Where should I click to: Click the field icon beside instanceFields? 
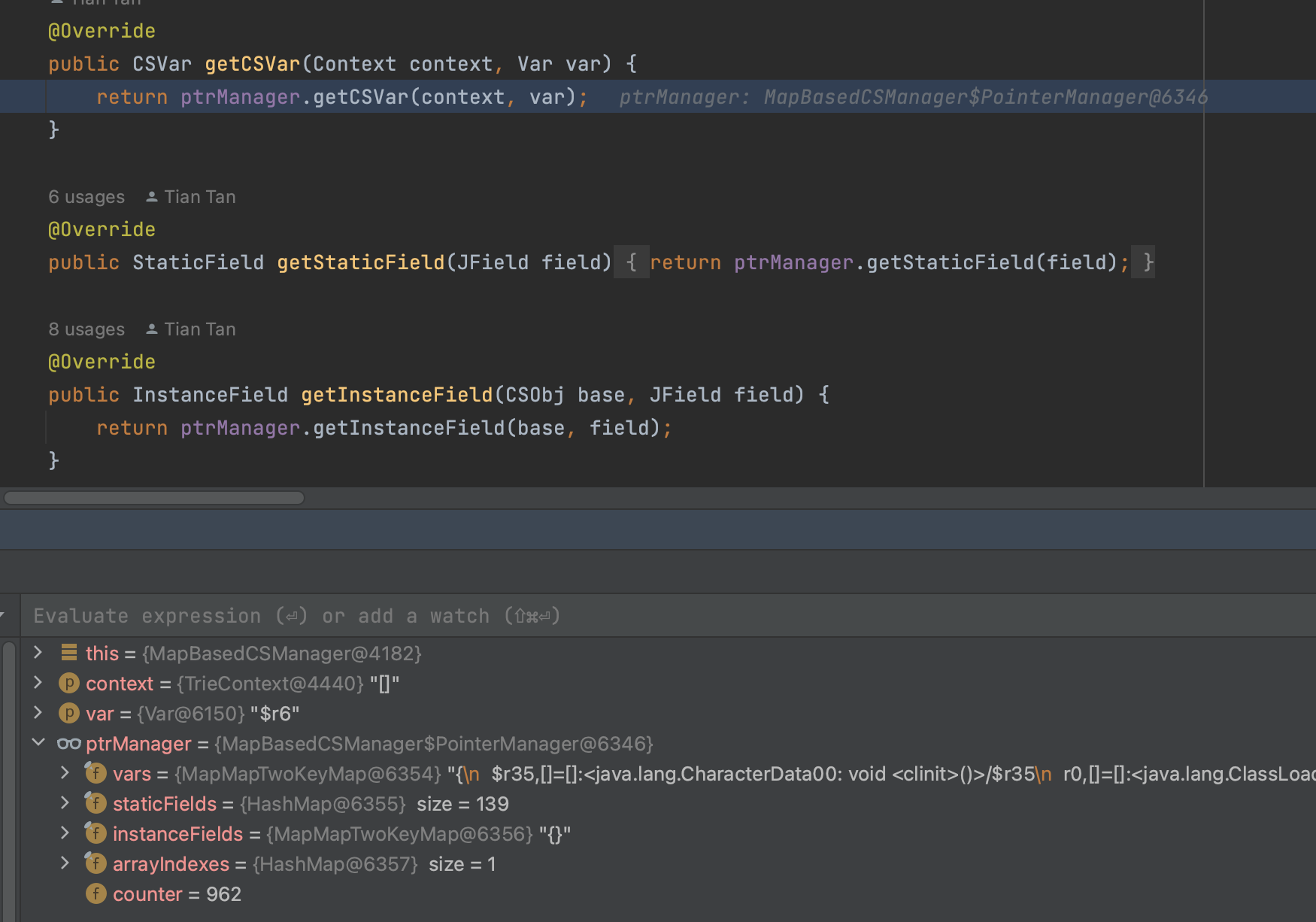pyautogui.click(x=96, y=833)
